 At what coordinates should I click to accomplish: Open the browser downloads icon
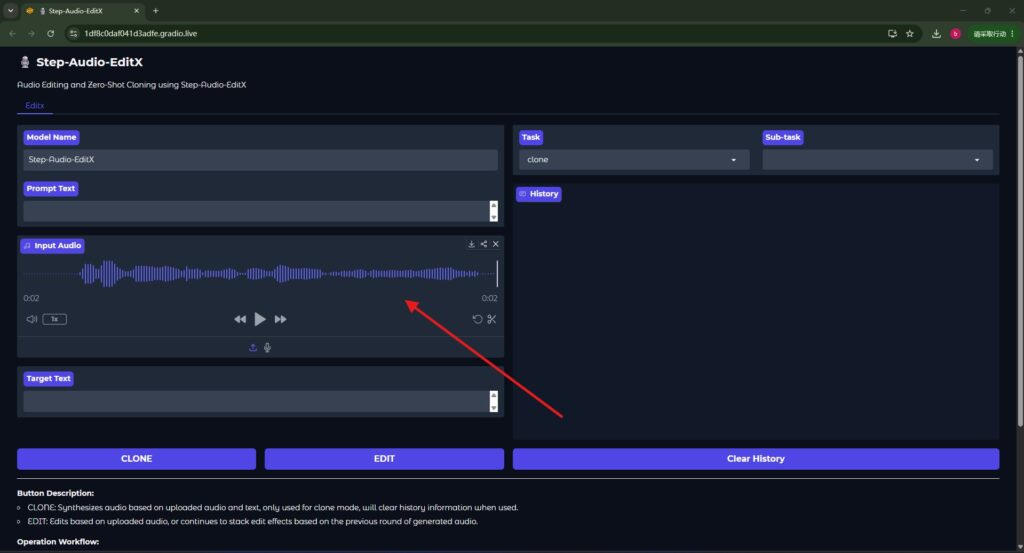(936, 33)
